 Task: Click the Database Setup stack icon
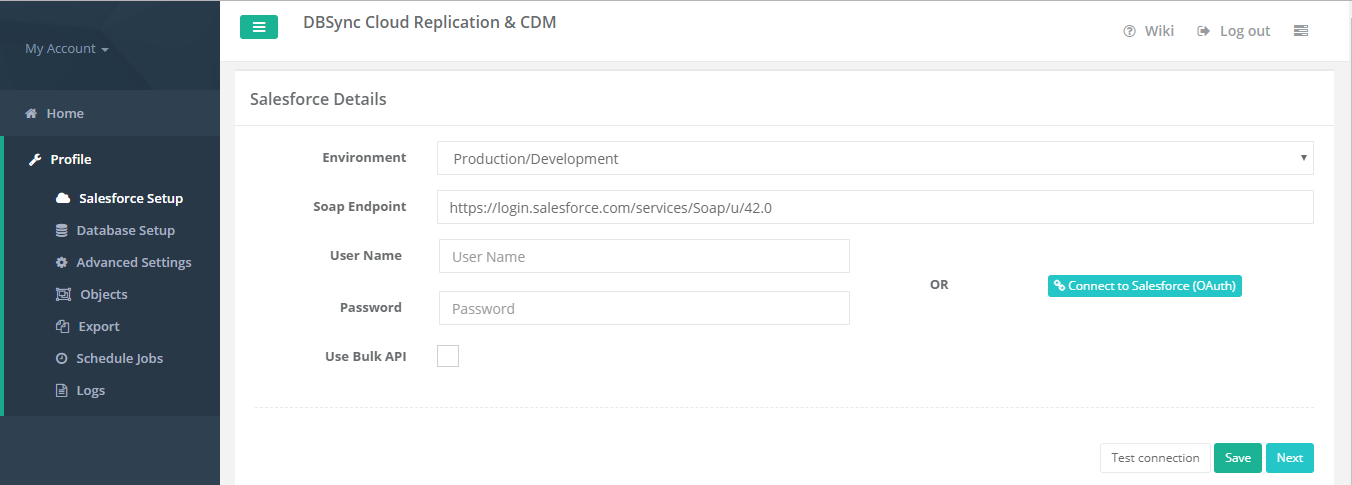pos(62,230)
